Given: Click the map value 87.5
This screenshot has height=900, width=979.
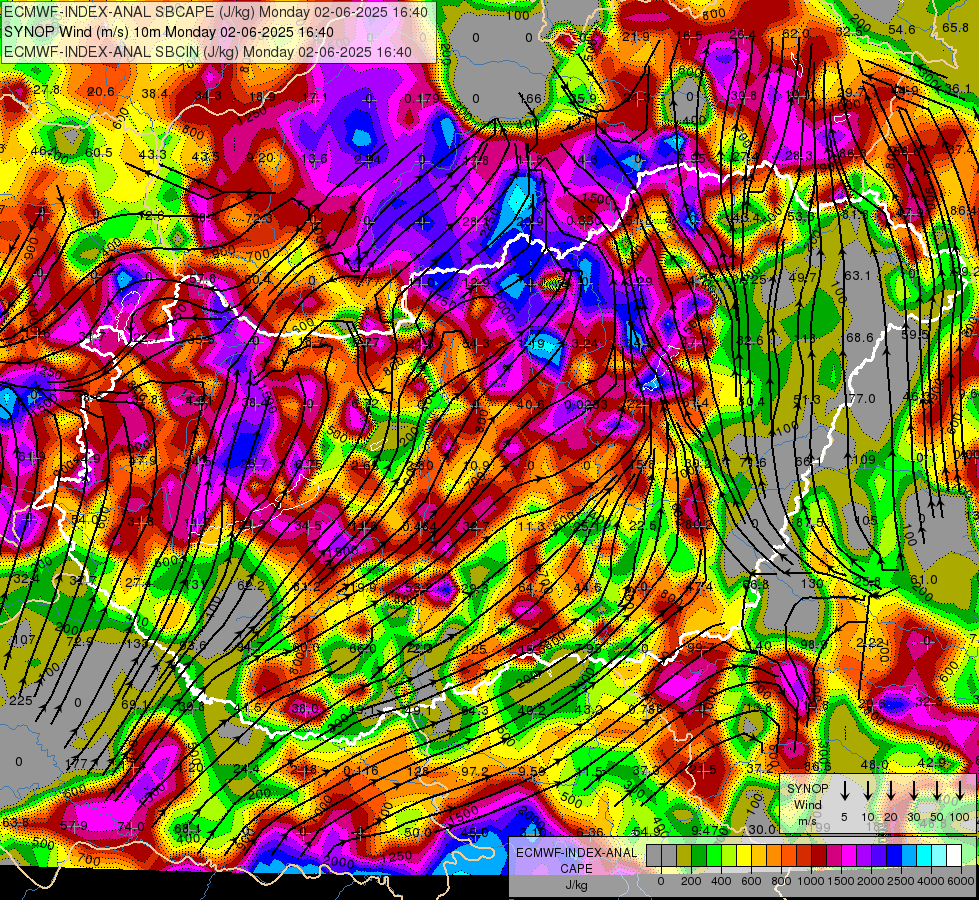Looking at the screenshot, I should pyautogui.click(x=810, y=522).
